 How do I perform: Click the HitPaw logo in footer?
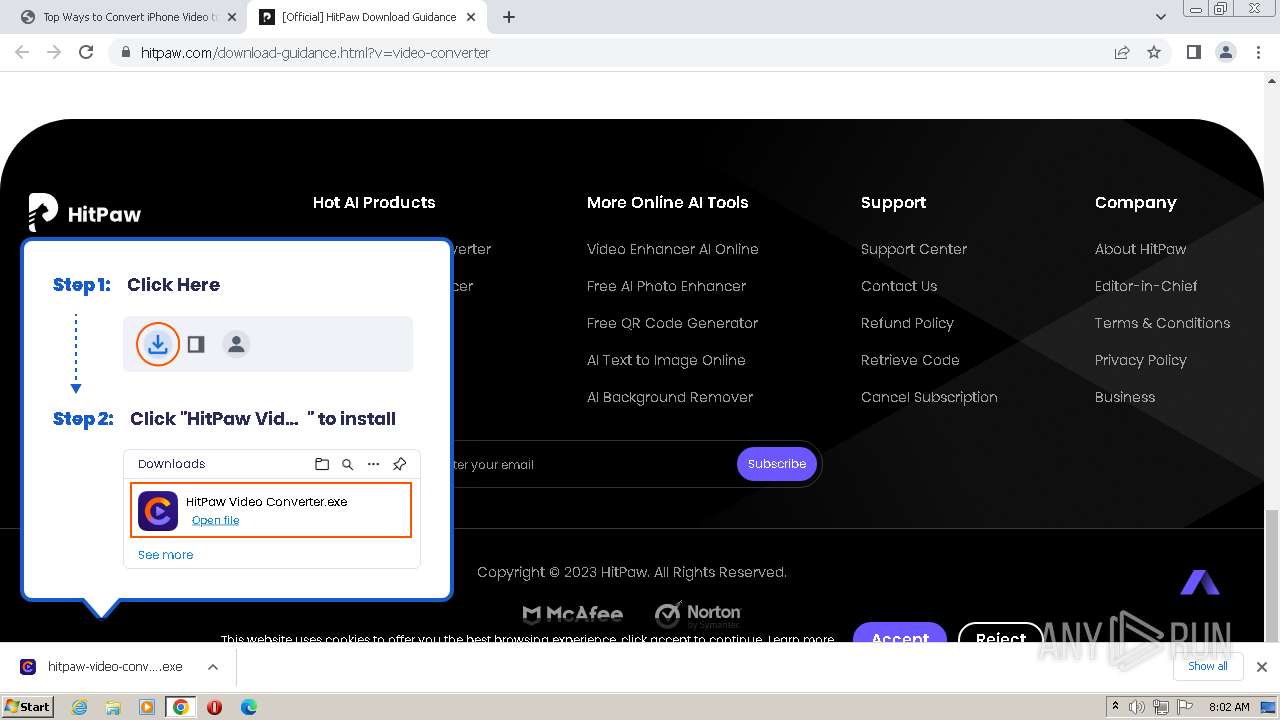tap(85, 212)
